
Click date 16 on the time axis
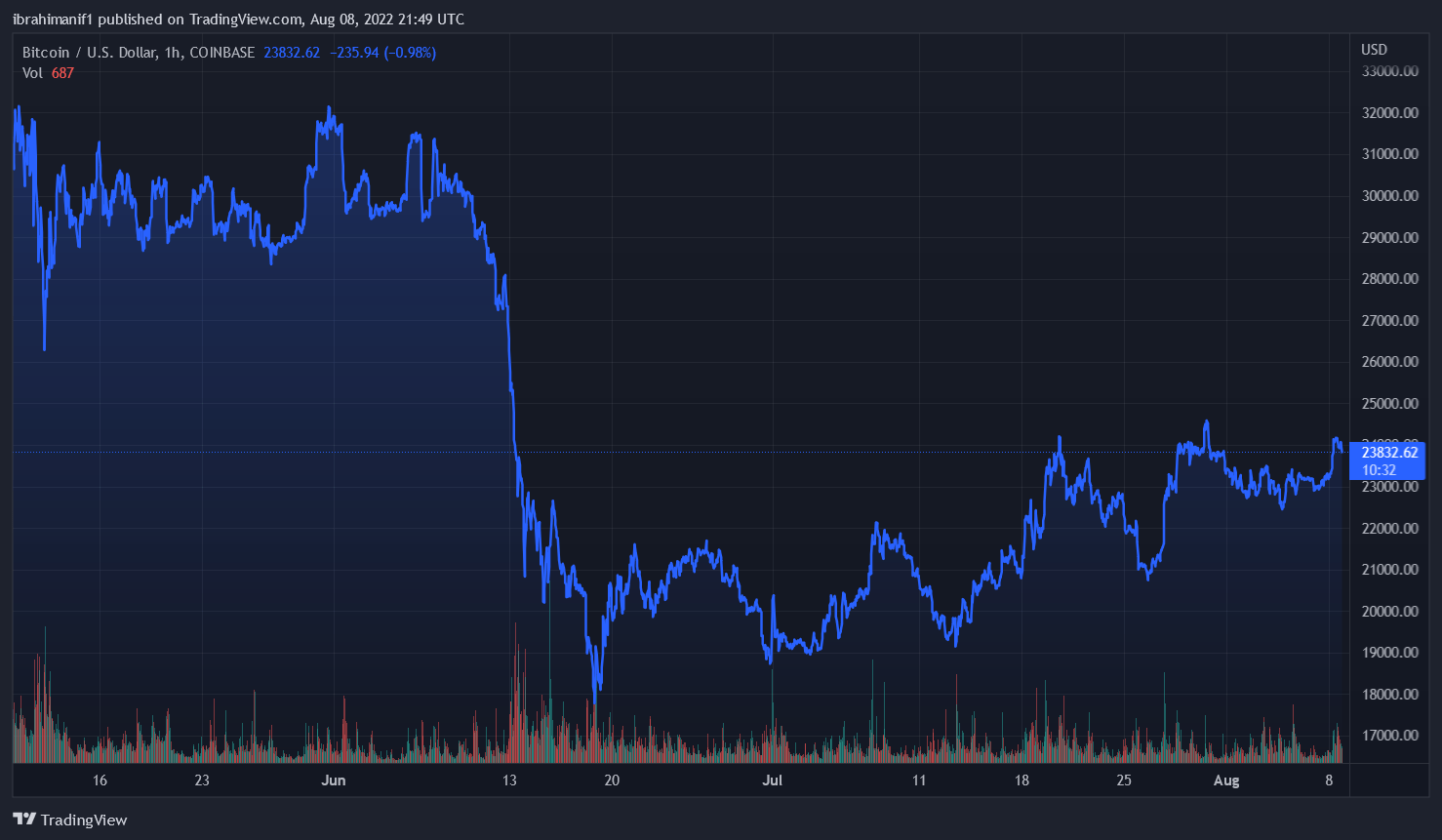[100, 780]
